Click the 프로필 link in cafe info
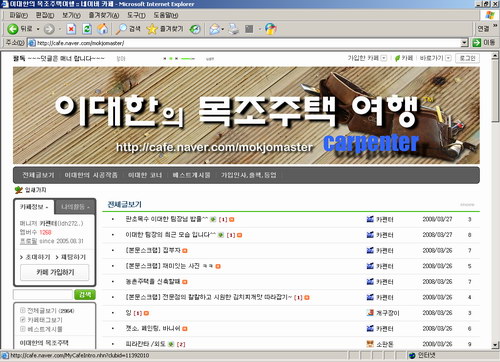 [28, 241]
